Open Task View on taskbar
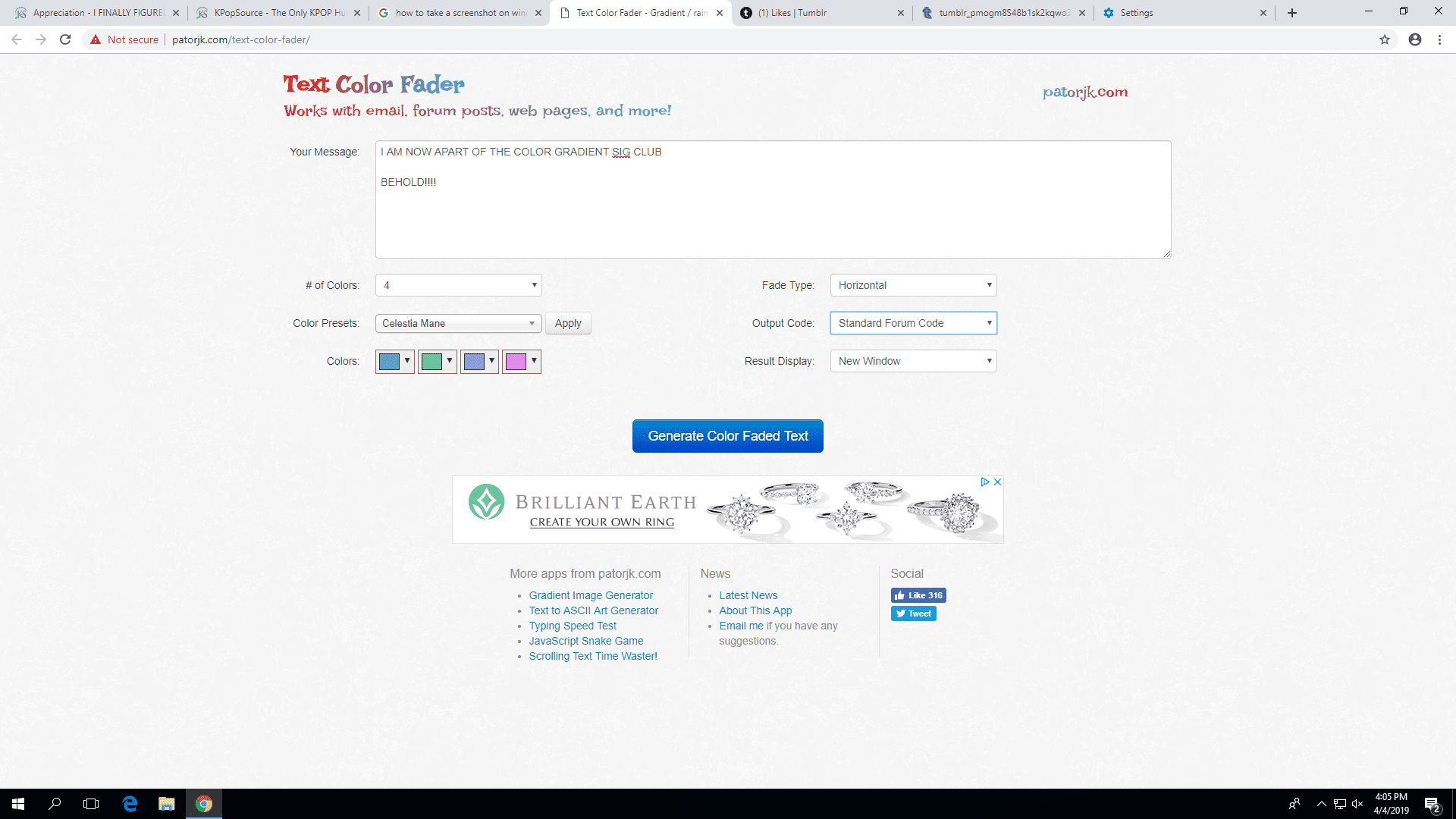The height and width of the screenshot is (819, 1456). (x=91, y=804)
